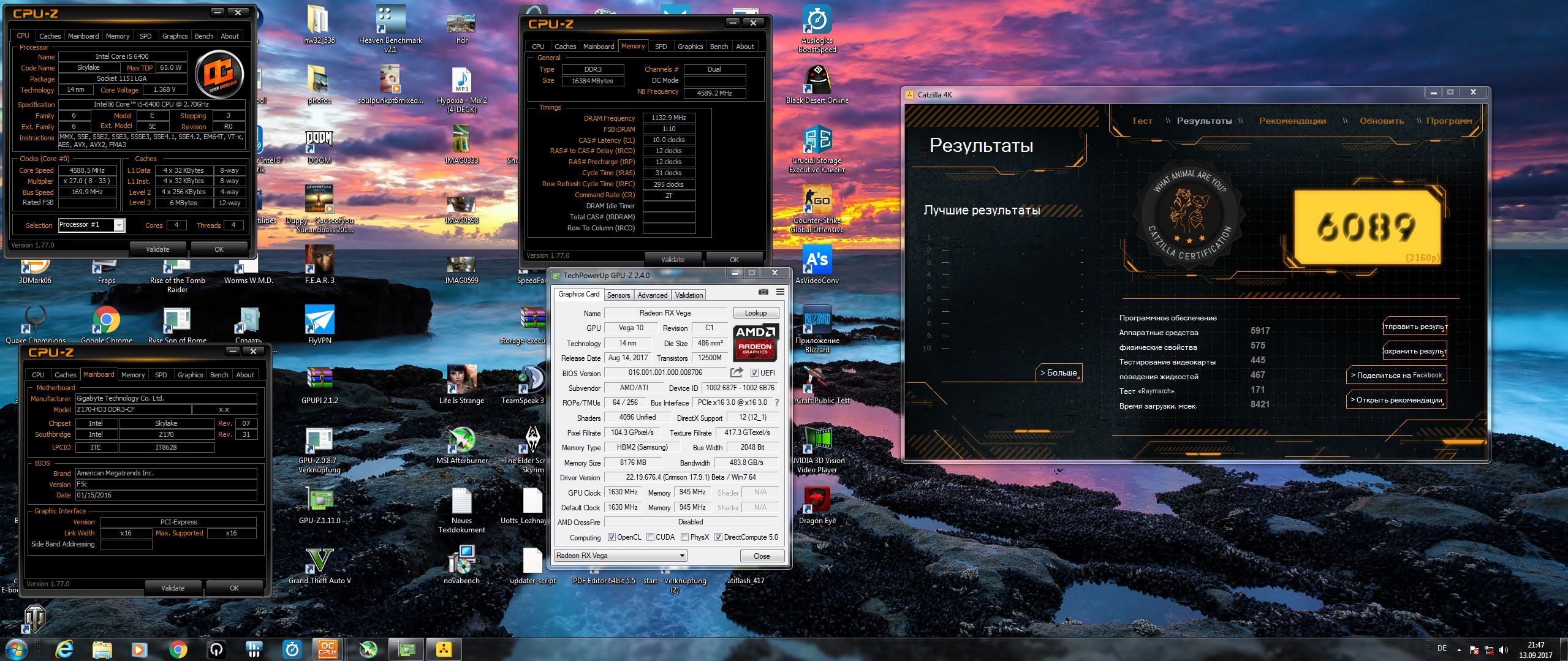Launch the DOOM desktop shortcut

pyautogui.click(x=319, y=146)
